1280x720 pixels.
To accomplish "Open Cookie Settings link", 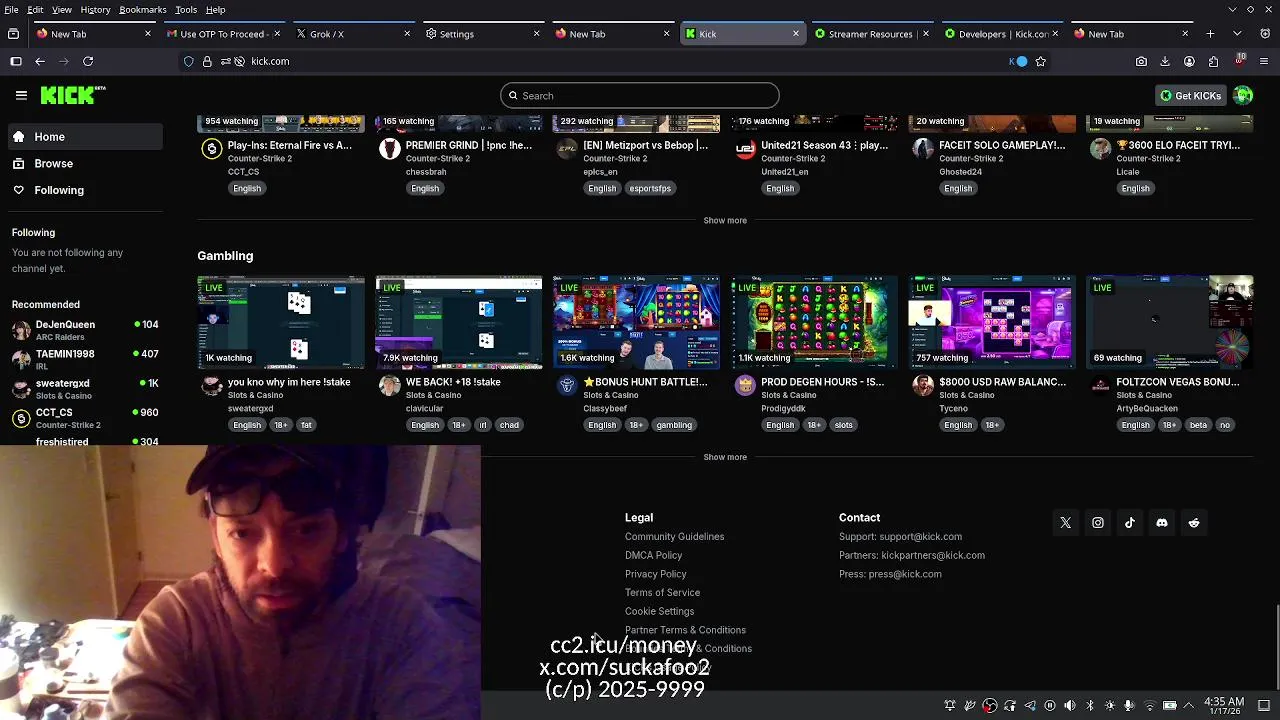I will [x=659, y=611].
